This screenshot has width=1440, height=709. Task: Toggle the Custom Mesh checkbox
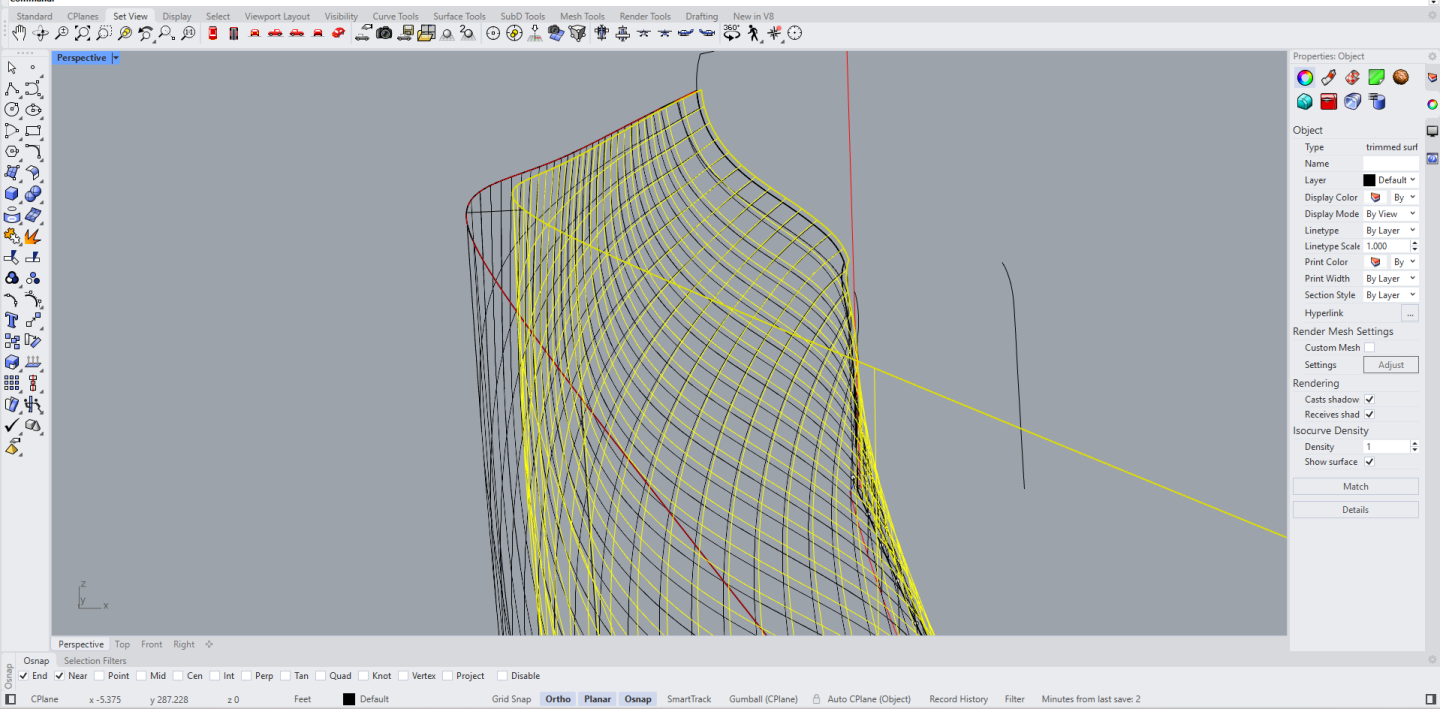[1369, 348]
